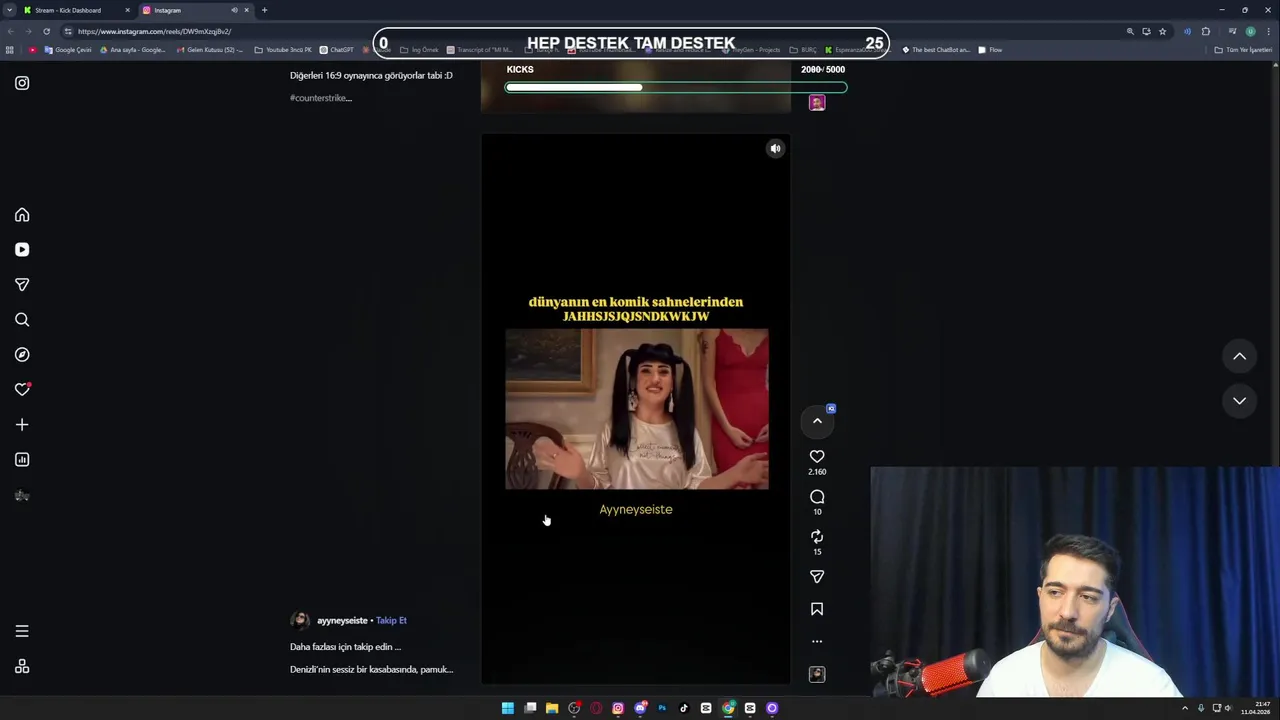Click the Create plus icon
The height and width of the screenshot is (720, 1280).
[22, 425]
